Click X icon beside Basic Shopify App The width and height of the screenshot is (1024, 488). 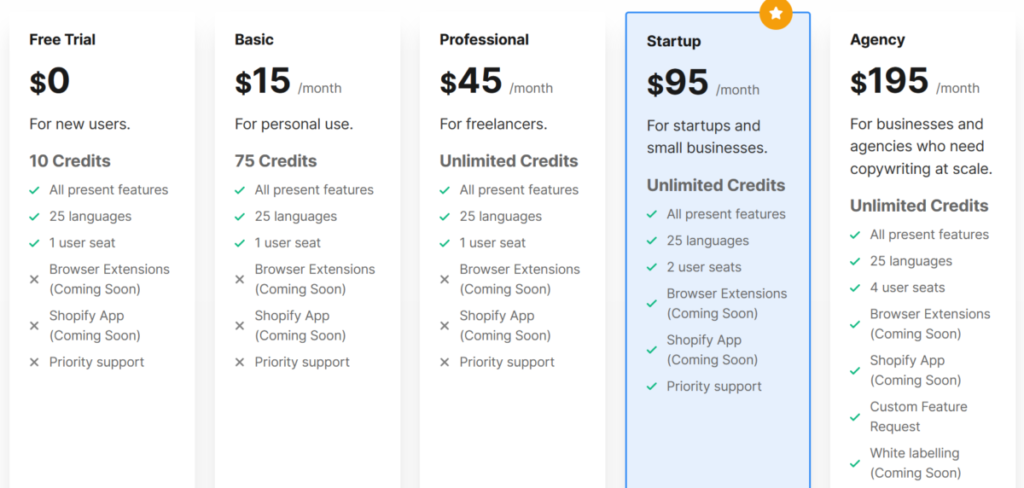click(x=240, y=326)
